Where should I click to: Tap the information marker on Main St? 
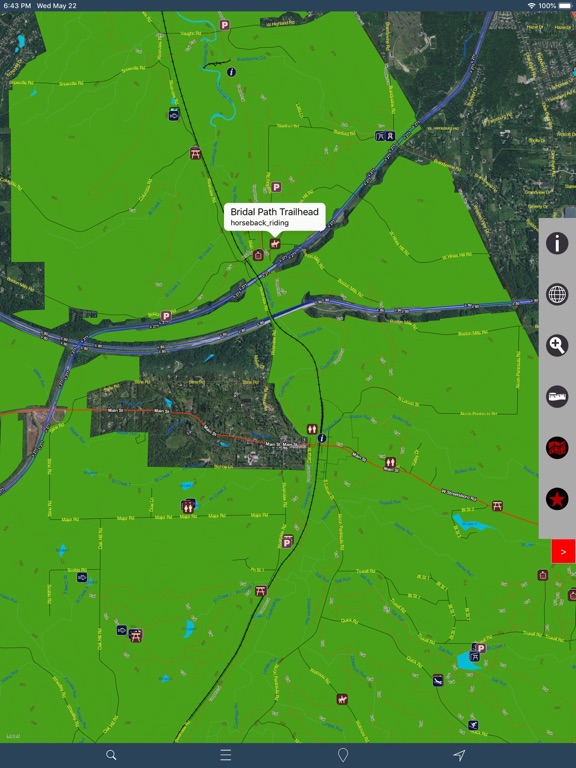[322, 438]
